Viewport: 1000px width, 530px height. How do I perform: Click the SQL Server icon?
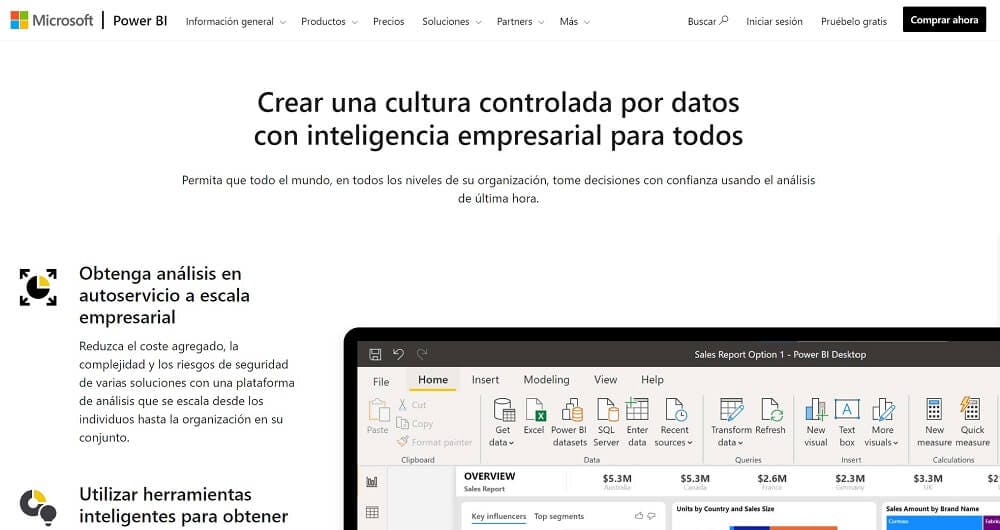[x=607, y=410]
